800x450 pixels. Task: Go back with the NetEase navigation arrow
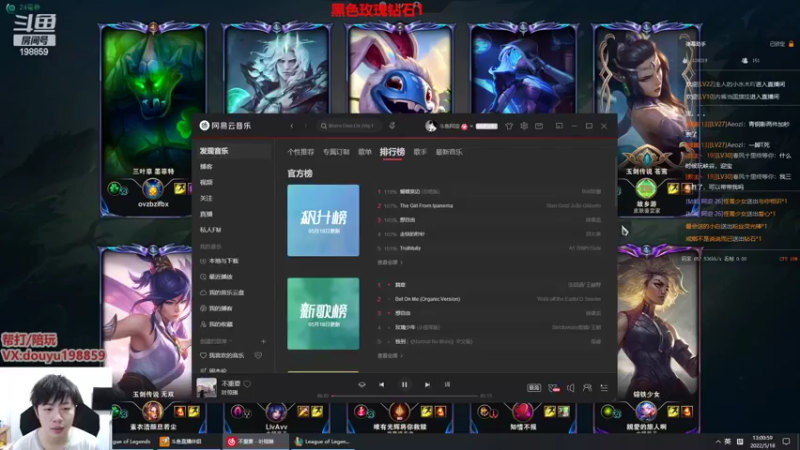[292, 126]
